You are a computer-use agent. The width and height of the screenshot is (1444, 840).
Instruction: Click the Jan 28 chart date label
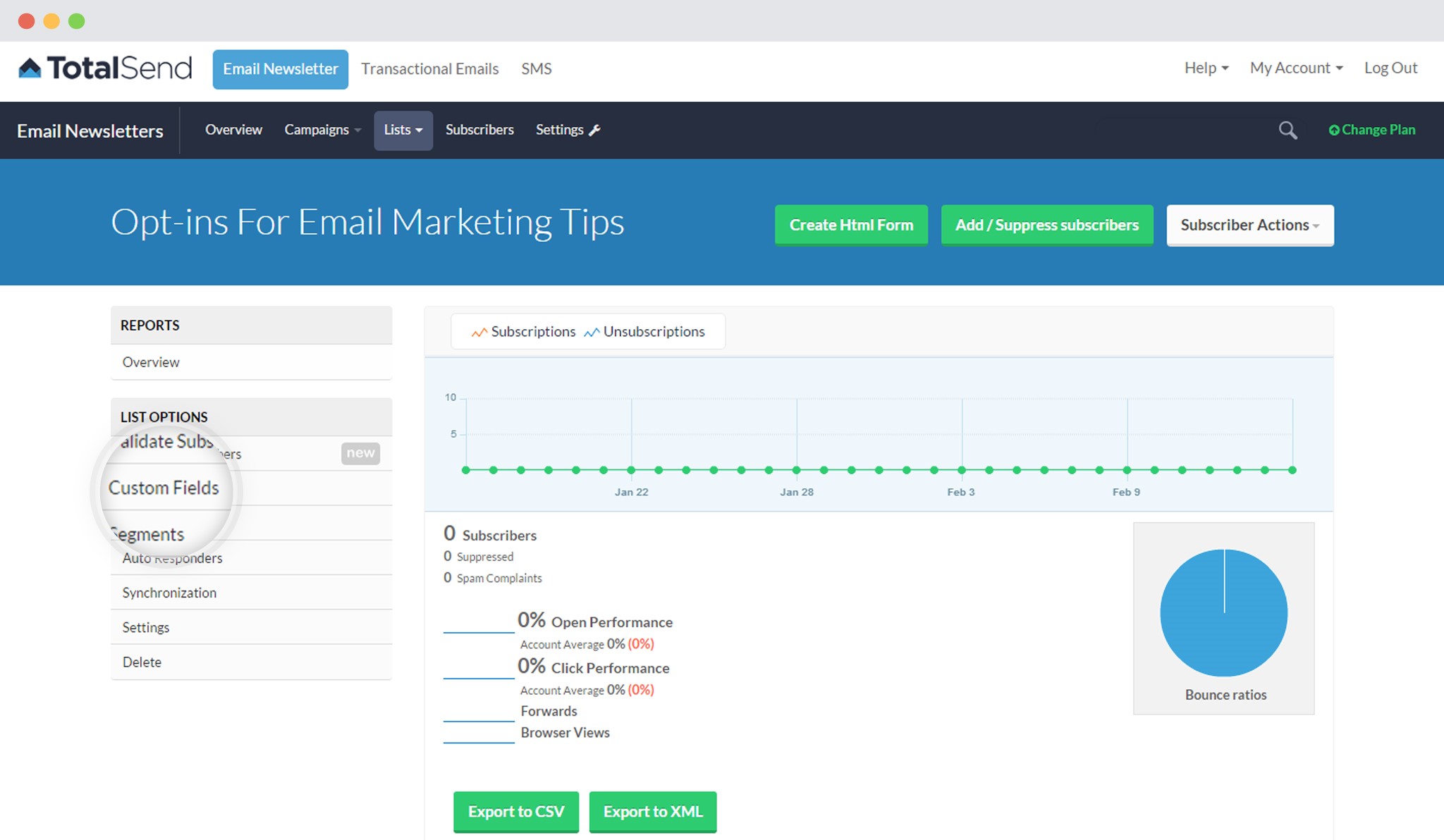tap(797, 492)
